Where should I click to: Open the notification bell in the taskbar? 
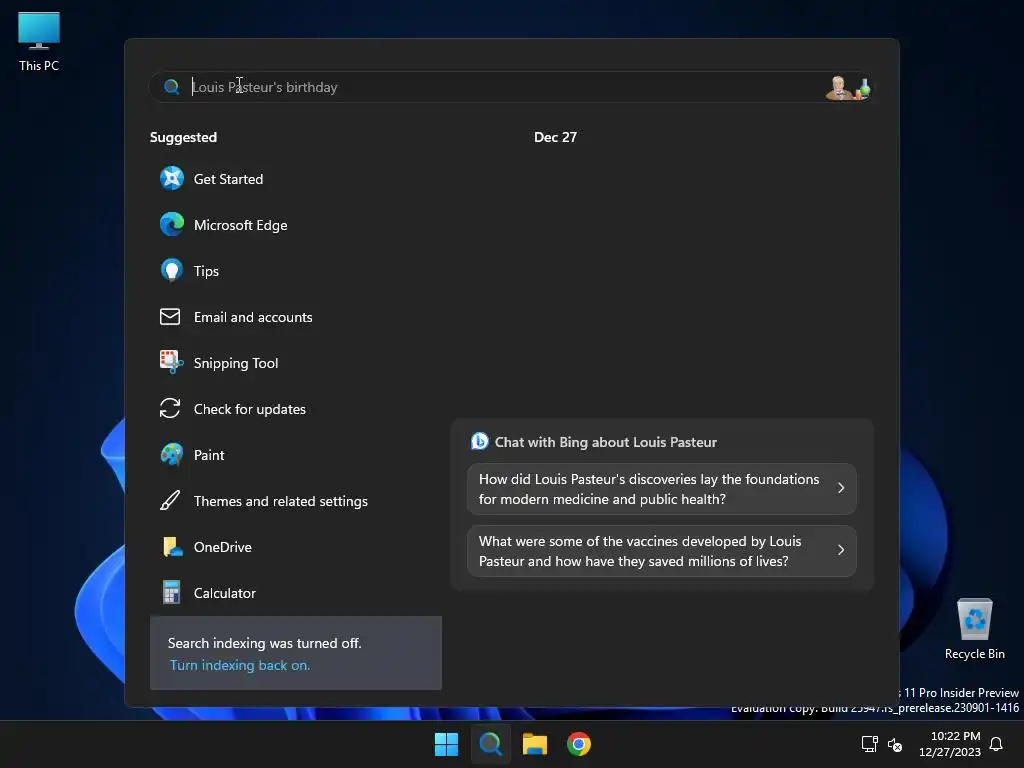(x=996, y=744)
